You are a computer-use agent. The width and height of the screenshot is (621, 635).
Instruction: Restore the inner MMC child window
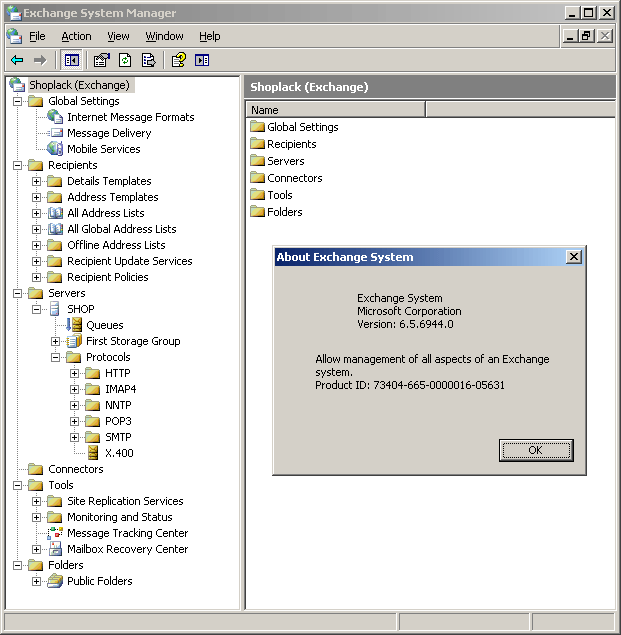tap(587, 36)
